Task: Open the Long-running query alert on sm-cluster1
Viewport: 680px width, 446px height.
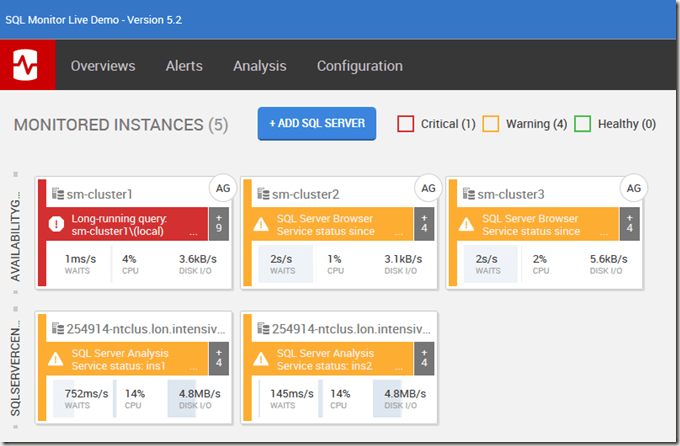Action: (127, 224)
